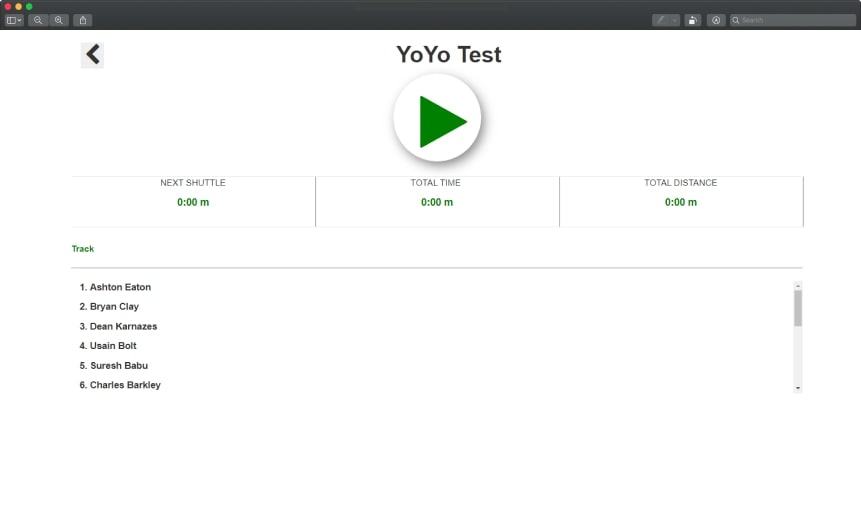Select athlete Bryan Clay

(x=114, y=307)
